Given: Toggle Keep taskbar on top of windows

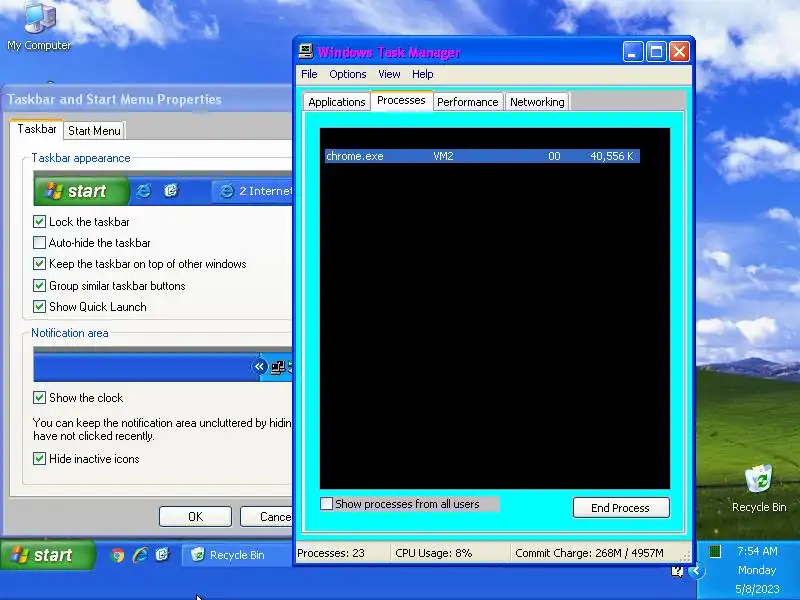Looking at the screenshot, I should coord(39,264).
